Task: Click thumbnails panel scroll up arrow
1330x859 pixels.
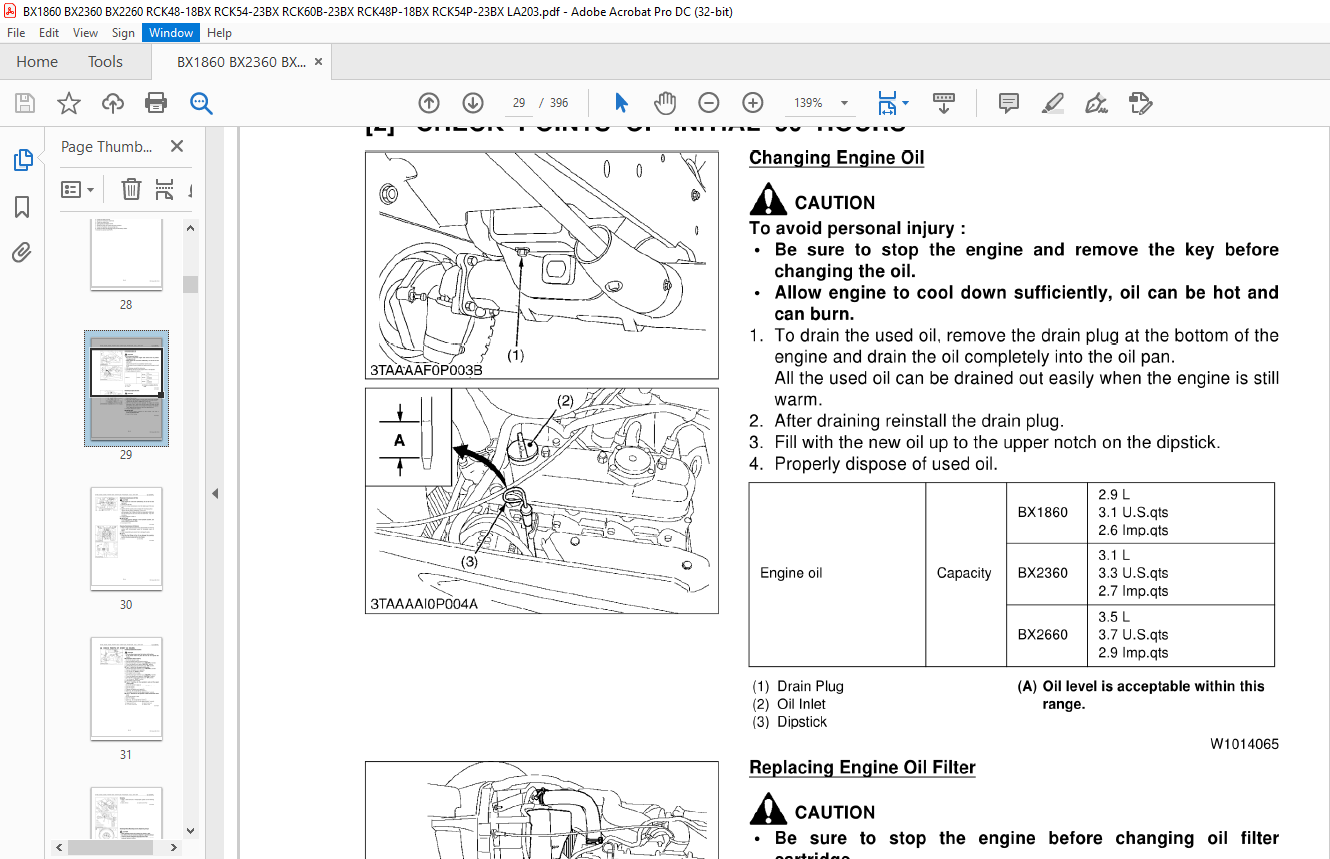Action: click(190, 228)
